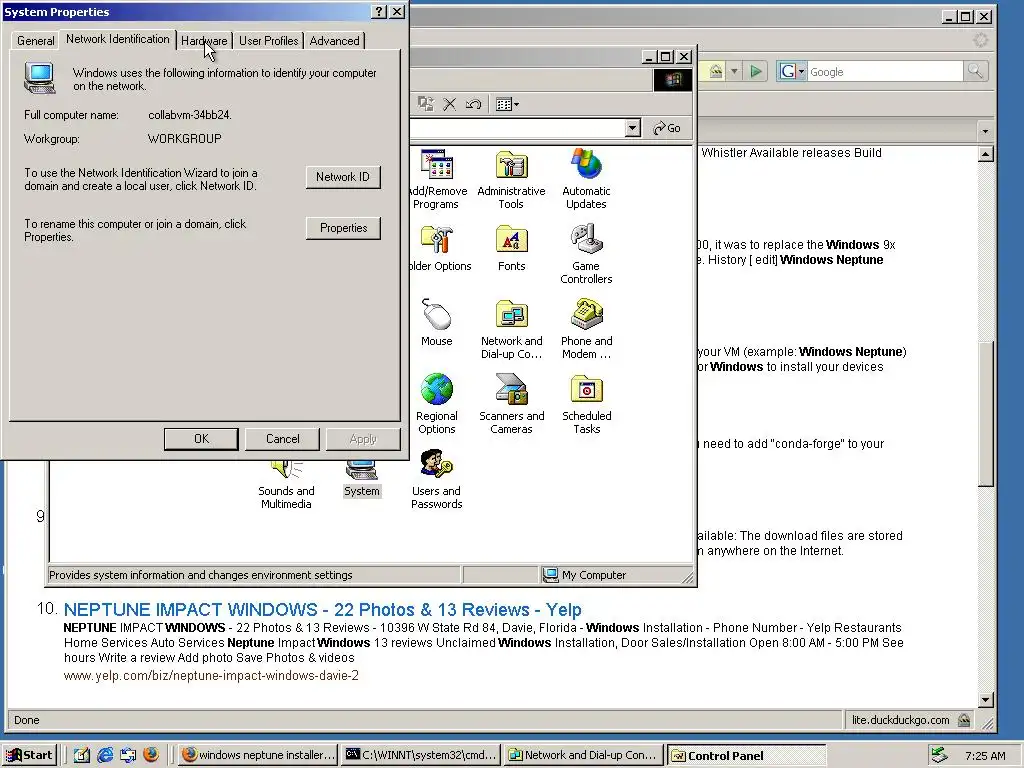Viewport: 1024px width, 768px height.
Task: Click the browser page vertical scrollbar thumb
Action: click(x=985, y=413)
